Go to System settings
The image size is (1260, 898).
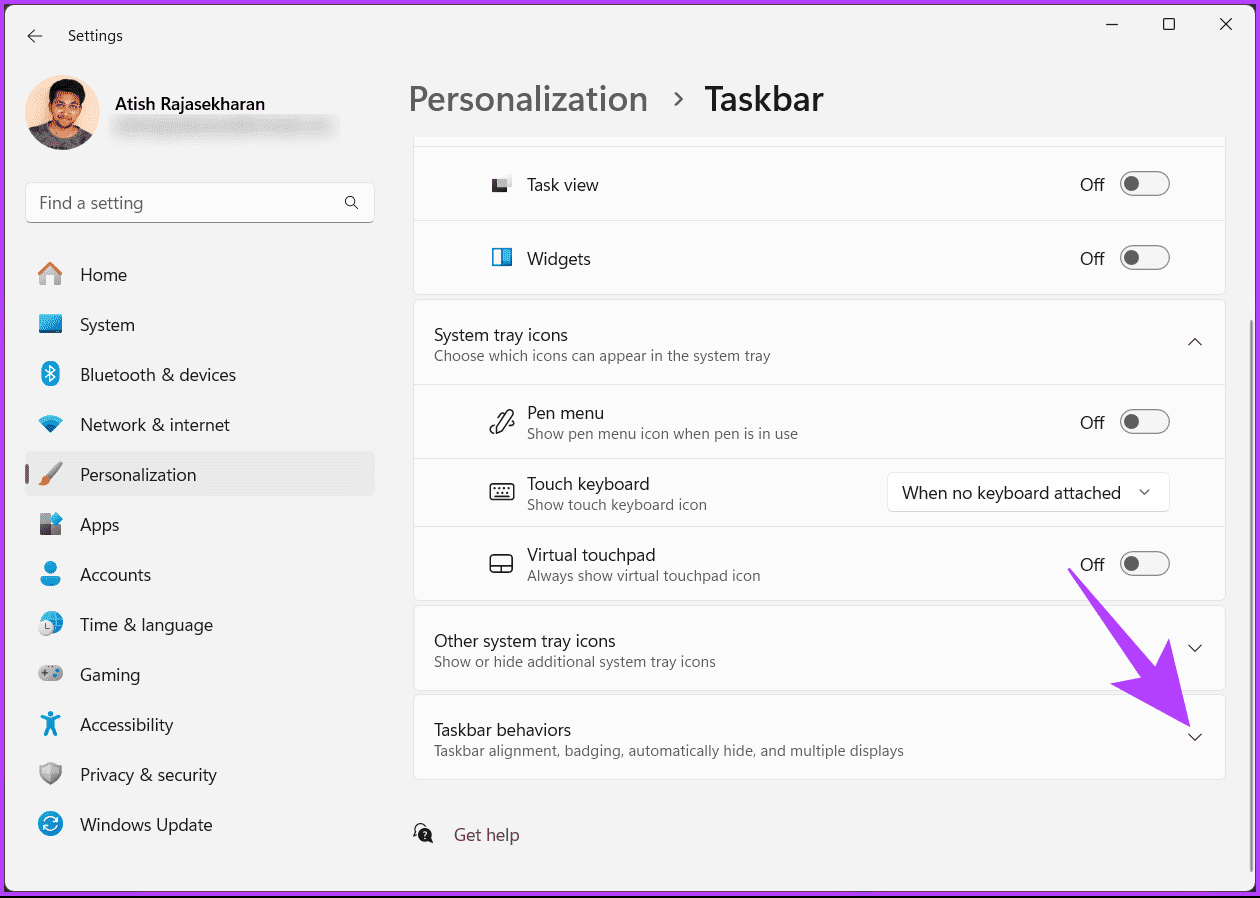tap(200, 324)
